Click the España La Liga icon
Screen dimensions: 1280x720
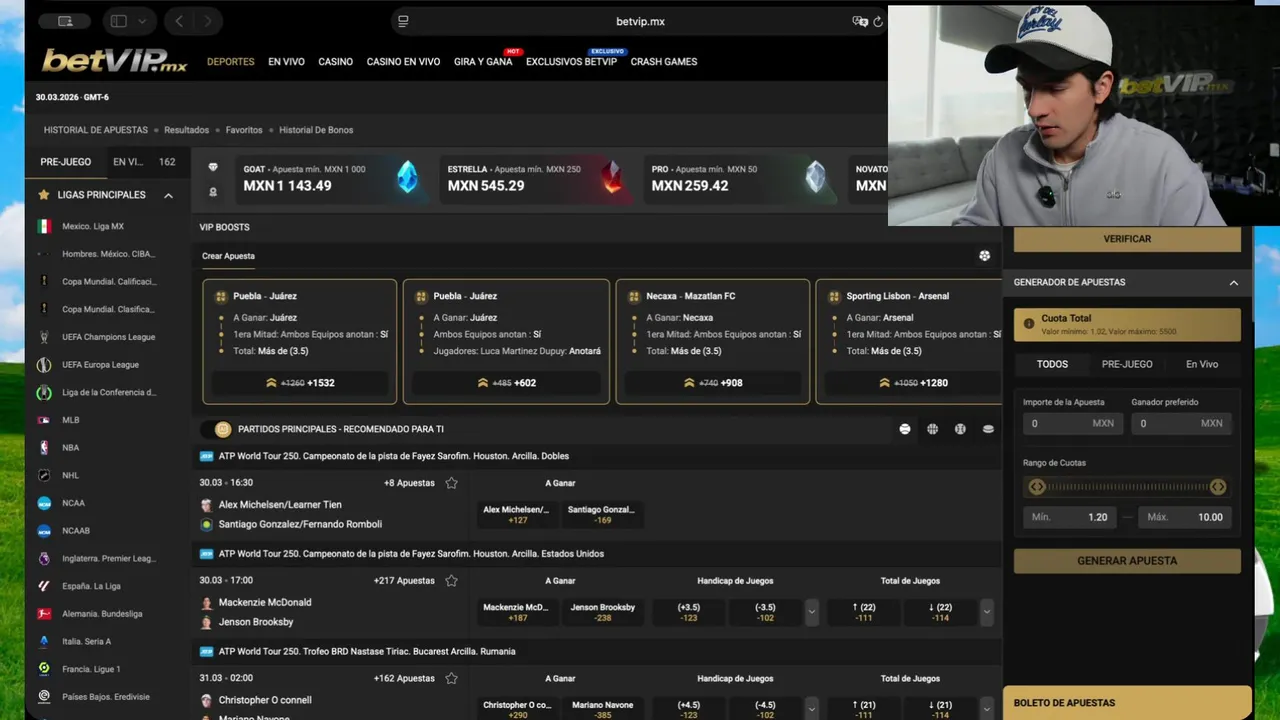(x=44, y=586)
